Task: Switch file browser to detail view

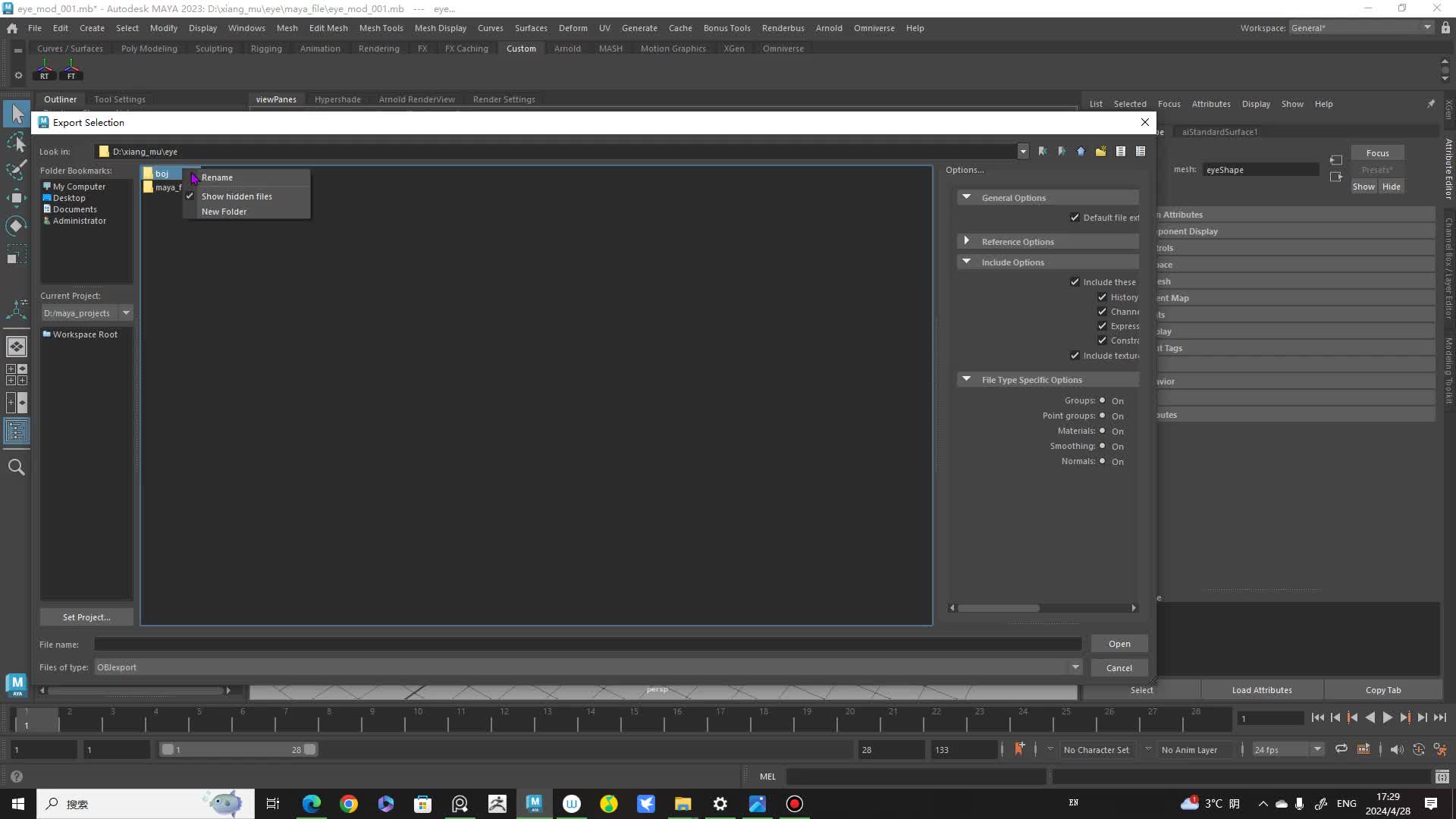Action: pyautogui.click(x=1141, y=151)
